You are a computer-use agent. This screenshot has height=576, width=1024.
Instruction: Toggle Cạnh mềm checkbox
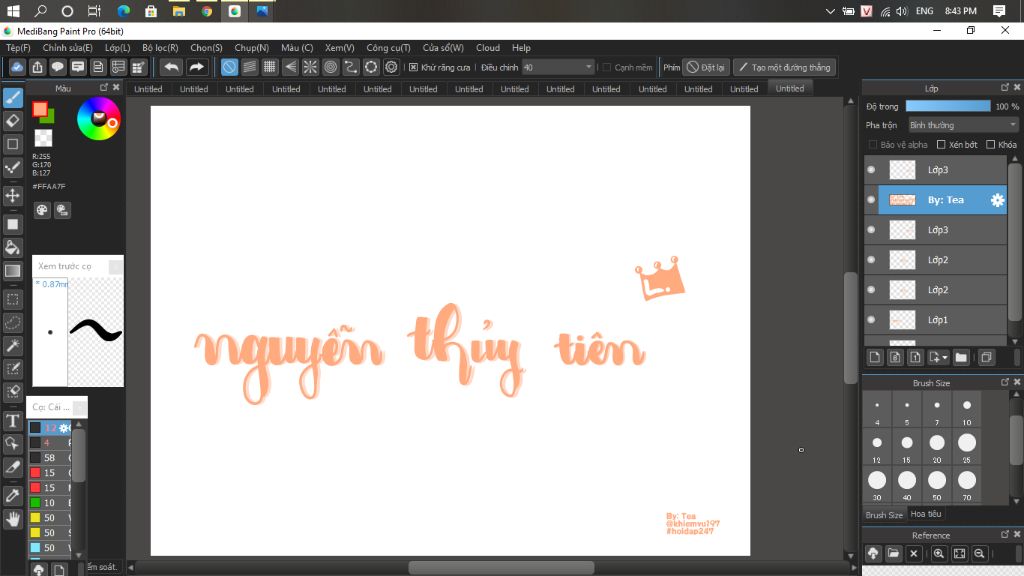pos(607,67)
